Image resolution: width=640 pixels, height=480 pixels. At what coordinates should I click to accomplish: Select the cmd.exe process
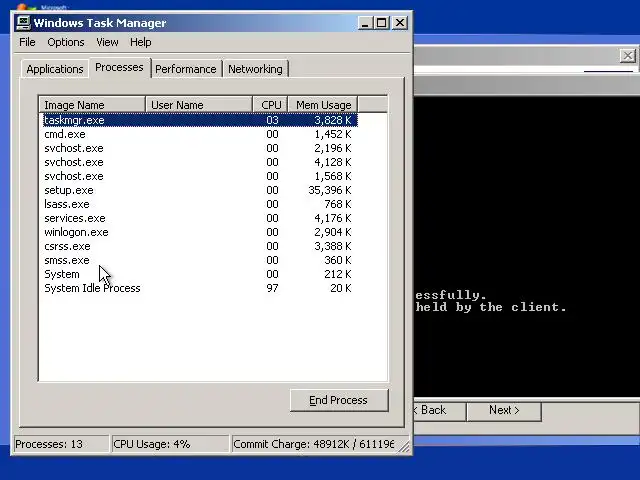[x=200, y=134]
